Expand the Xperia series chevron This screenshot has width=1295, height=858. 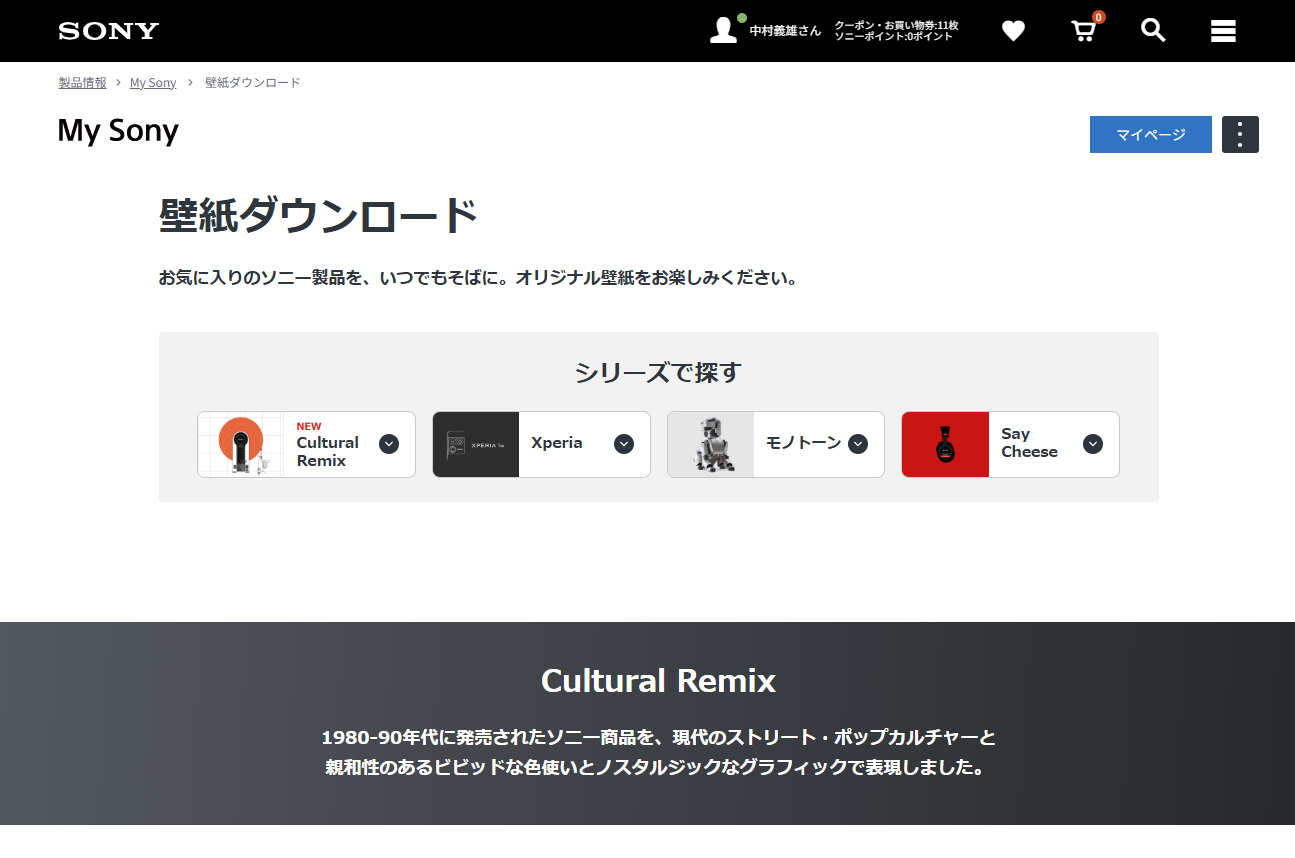(624, 444)
